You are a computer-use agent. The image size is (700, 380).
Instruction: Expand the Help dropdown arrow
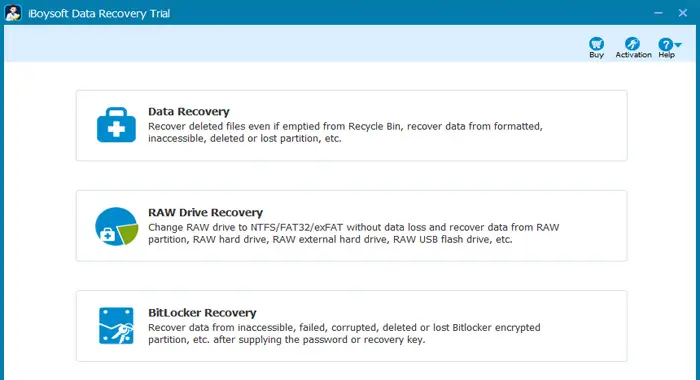[678, 45]
